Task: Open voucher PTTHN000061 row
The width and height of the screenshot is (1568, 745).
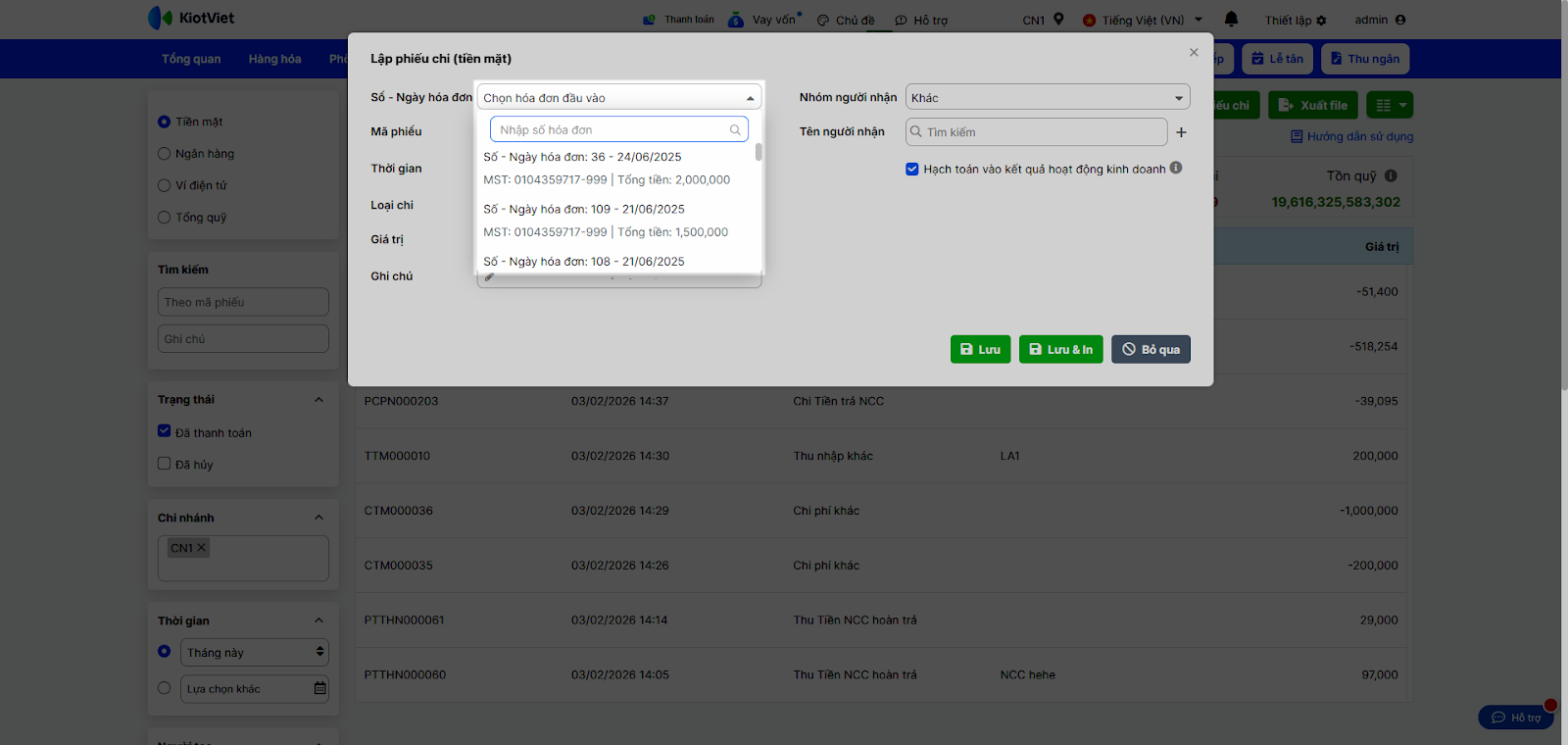Action: tap(883, 620)
